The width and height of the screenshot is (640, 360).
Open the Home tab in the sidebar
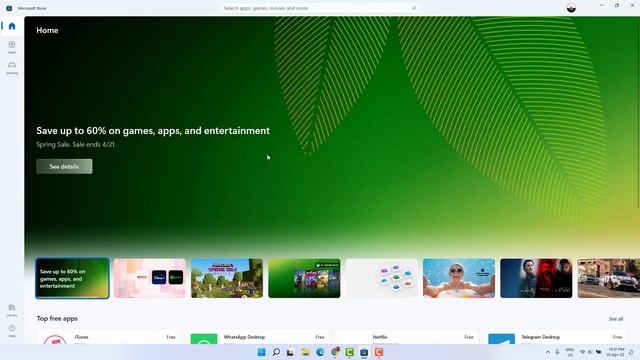(x=12, y=26)
